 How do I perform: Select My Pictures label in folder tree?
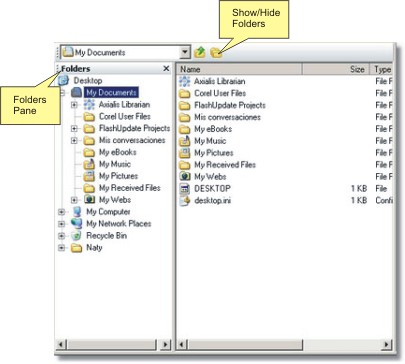[118, 176]
